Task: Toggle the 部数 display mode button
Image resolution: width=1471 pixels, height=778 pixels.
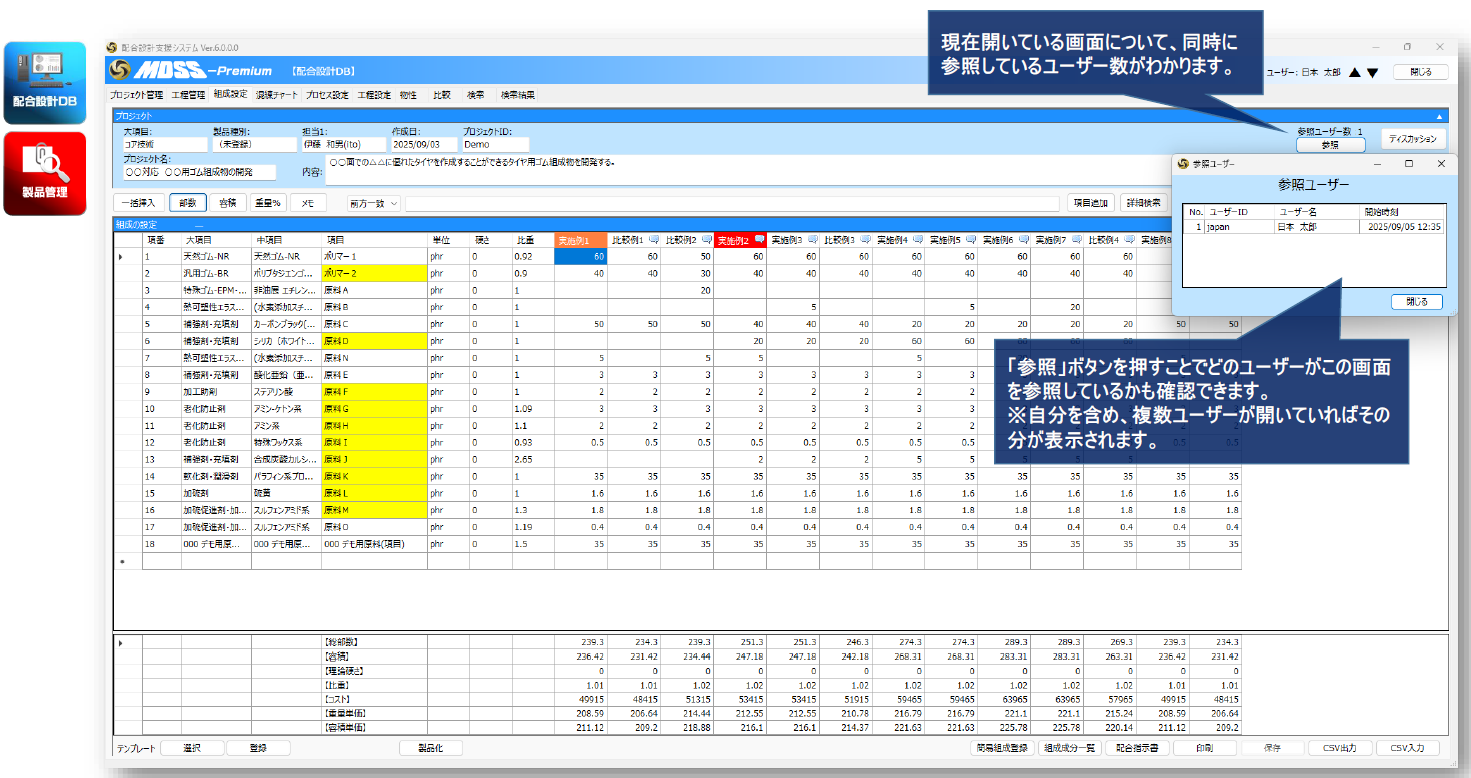Action: tap(188, 203)
